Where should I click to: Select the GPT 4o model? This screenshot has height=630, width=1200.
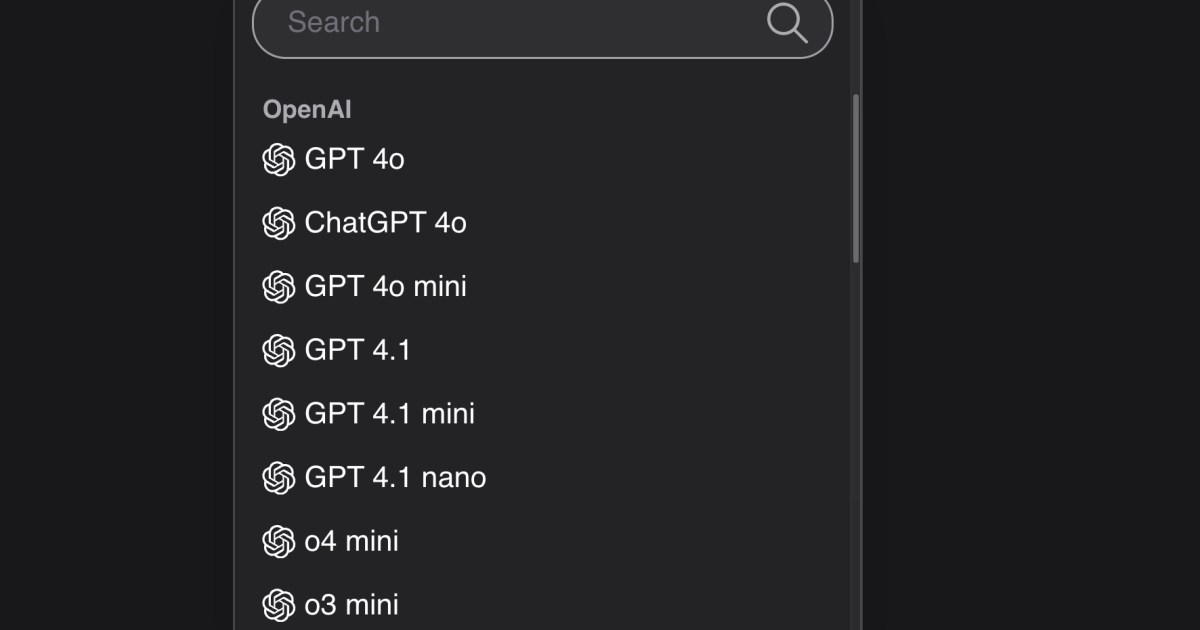coord(355,159)
